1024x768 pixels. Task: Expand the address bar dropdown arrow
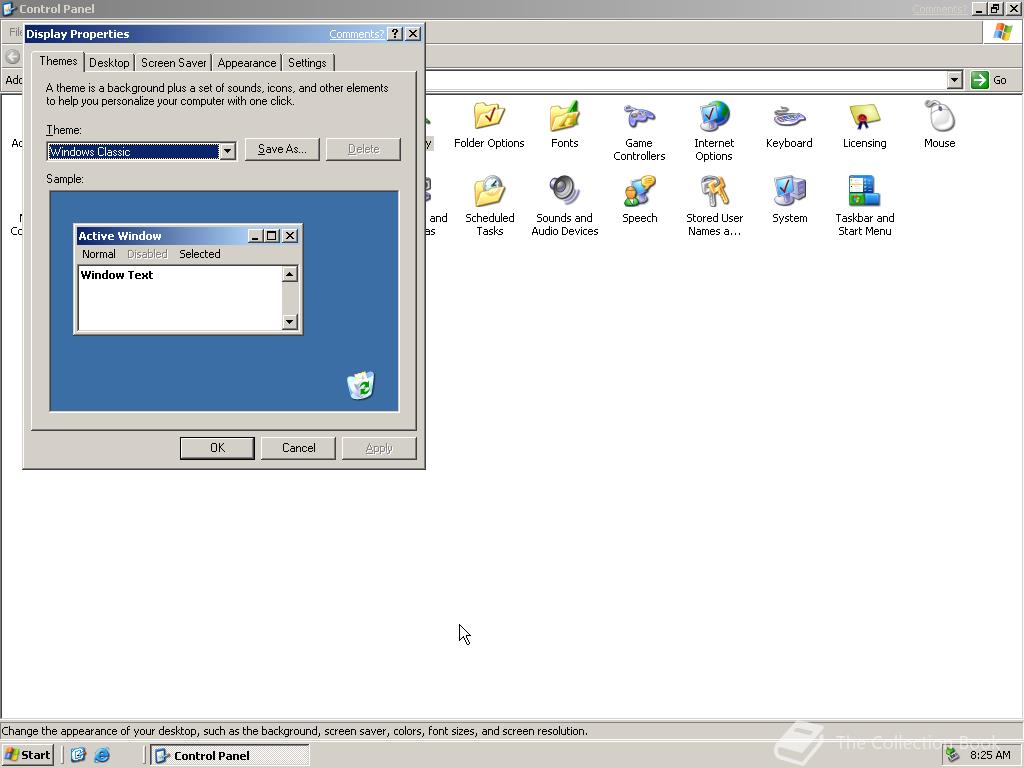(x=954, y=80)
